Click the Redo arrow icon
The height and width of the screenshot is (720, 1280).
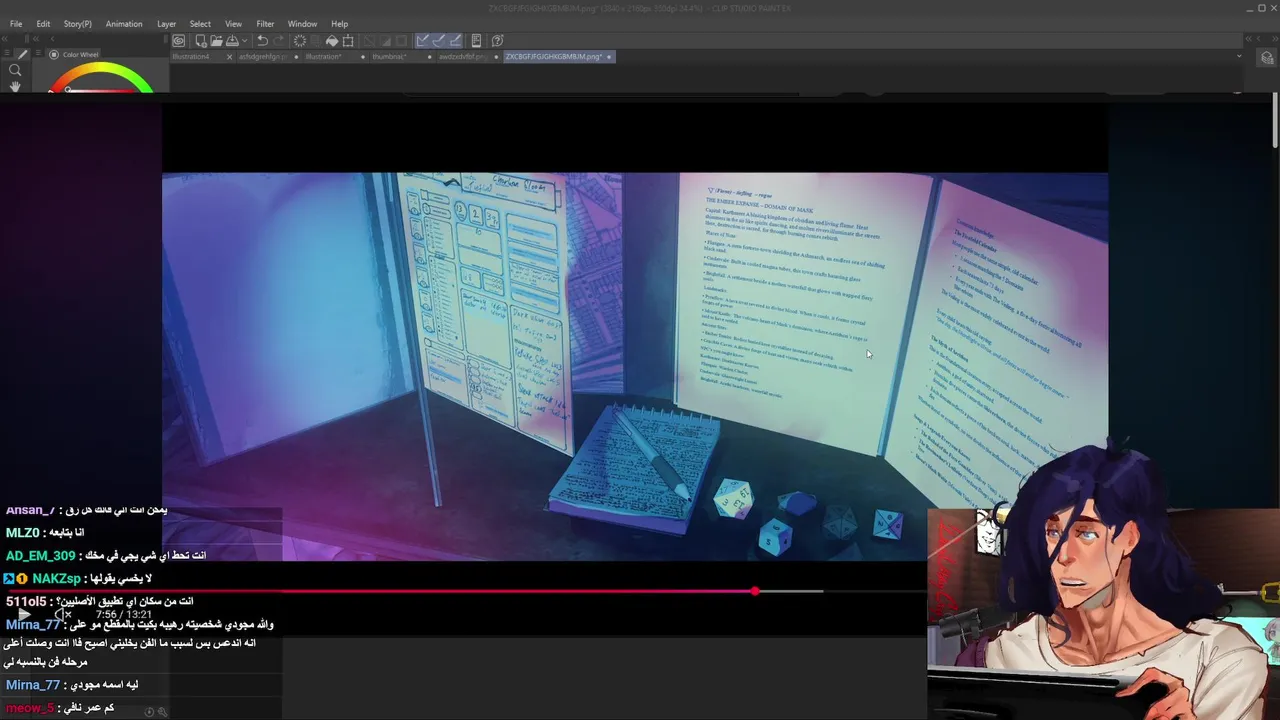point(278,41)
